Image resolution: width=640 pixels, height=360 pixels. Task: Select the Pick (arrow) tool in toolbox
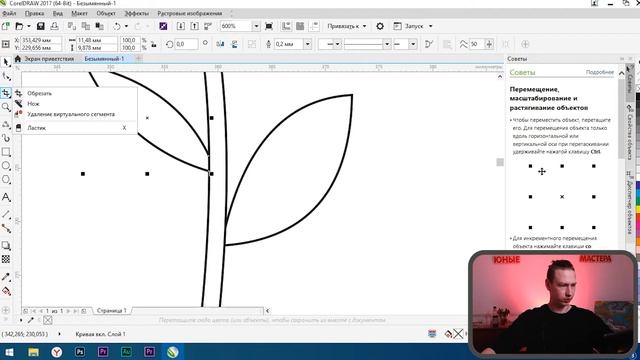point(6,62)
